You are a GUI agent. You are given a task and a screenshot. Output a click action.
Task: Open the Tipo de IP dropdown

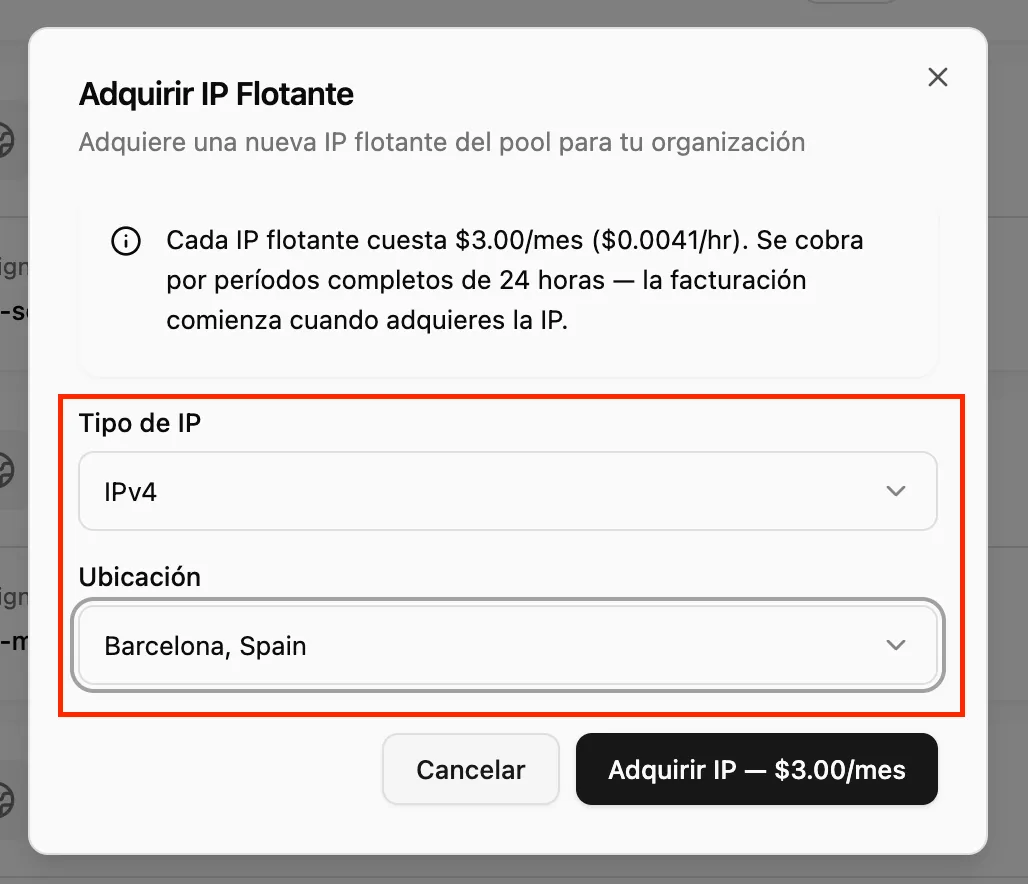pyautogui.click(x=507, y=491)
